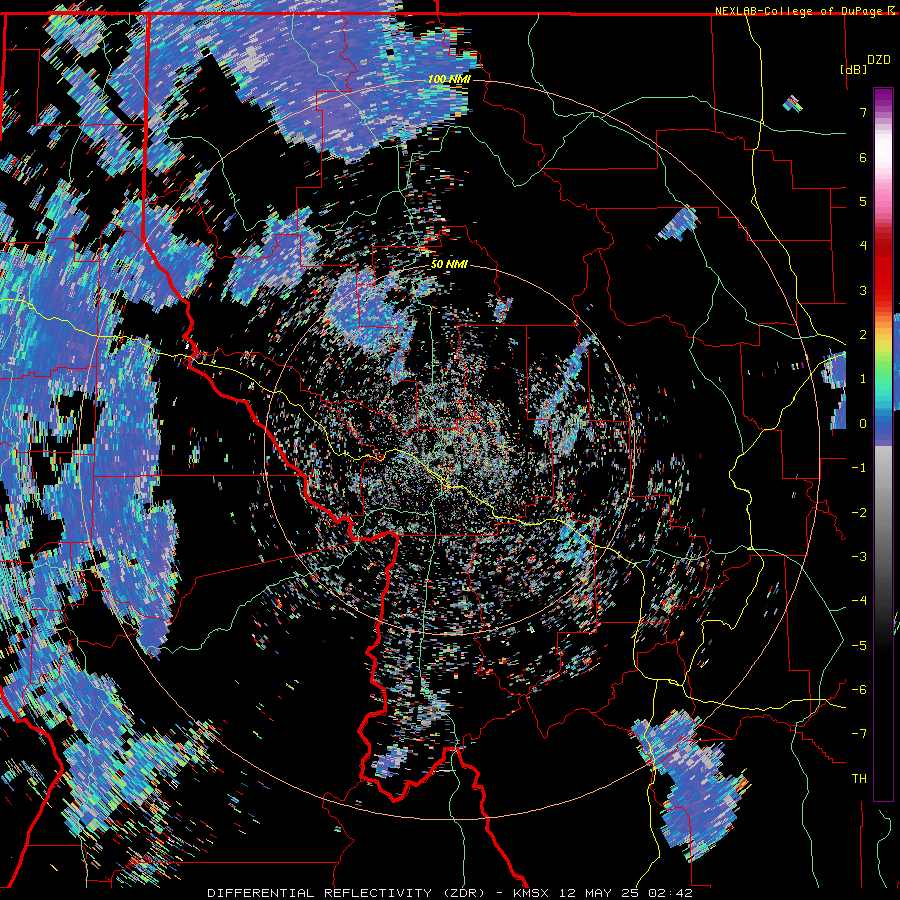Click the 2 value on the scale

[x=863, y=335]
